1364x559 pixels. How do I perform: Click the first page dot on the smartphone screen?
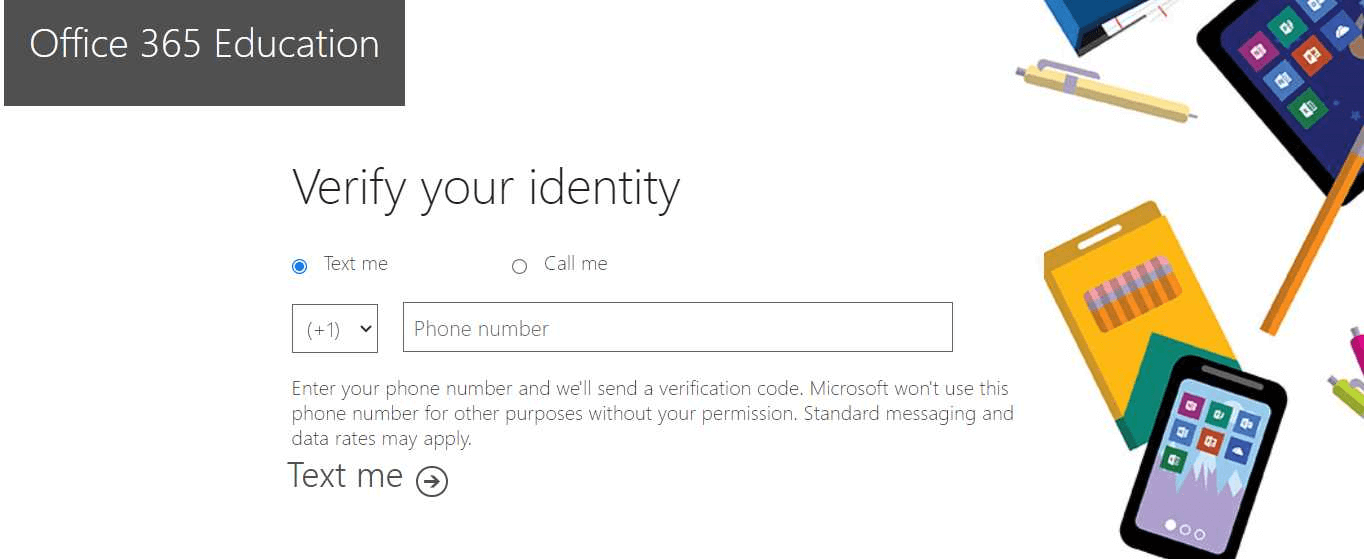(1171, 525)
